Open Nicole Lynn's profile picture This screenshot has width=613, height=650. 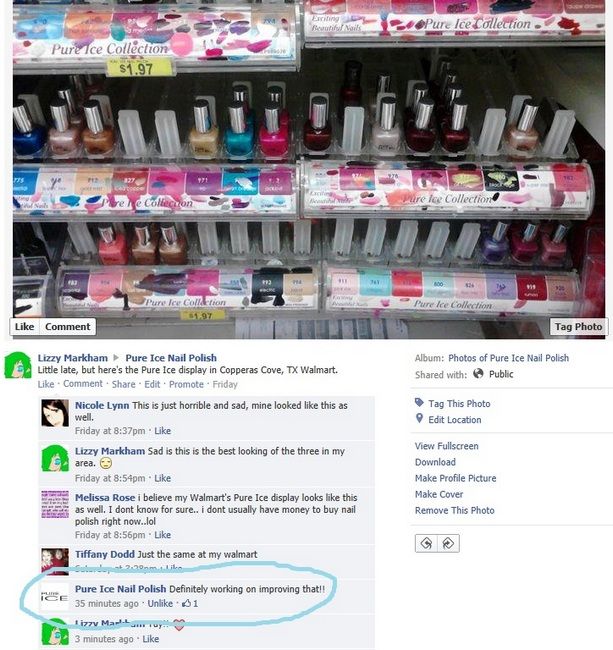[x=55, y=413]
